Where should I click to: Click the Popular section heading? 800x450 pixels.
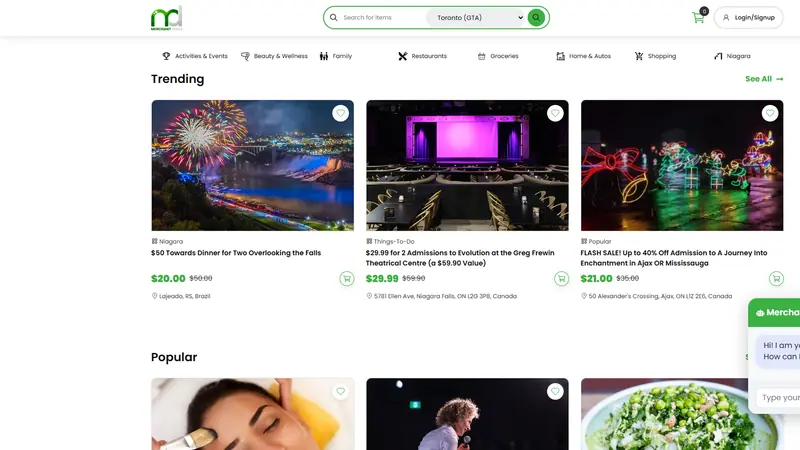point(174,357)
